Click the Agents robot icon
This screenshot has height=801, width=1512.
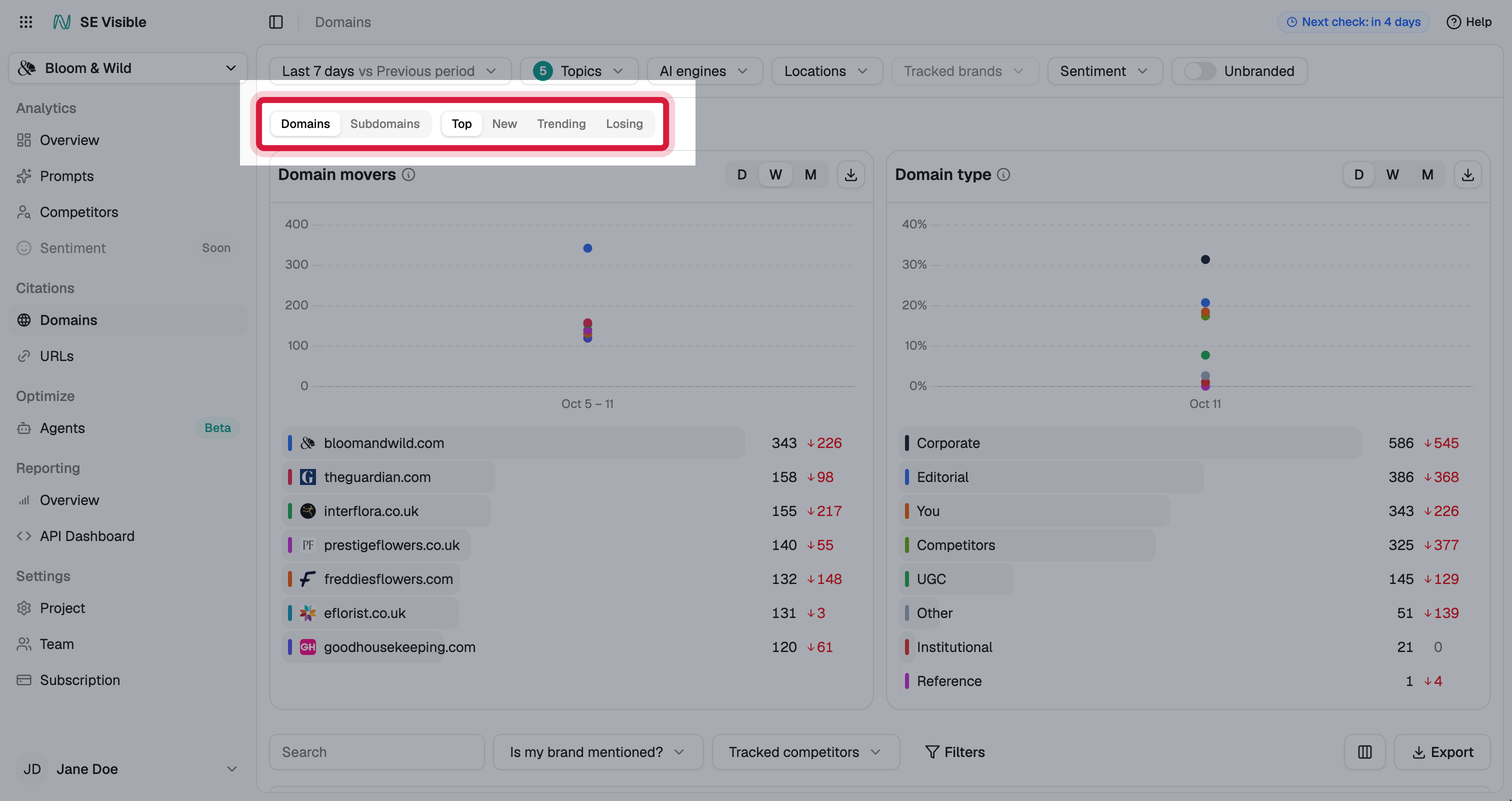[23, 428]
